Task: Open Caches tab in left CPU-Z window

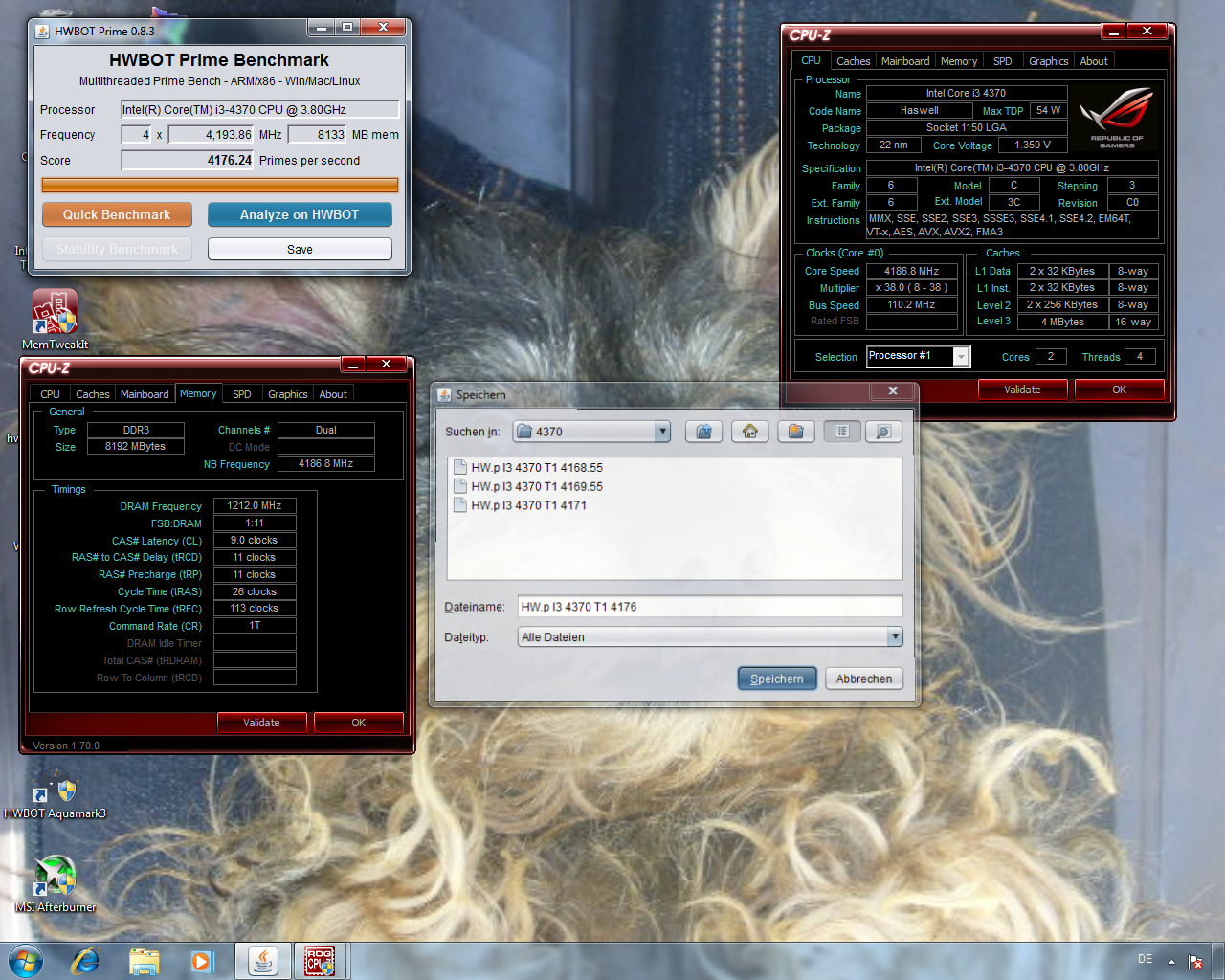Action: [x=93, y=394]
